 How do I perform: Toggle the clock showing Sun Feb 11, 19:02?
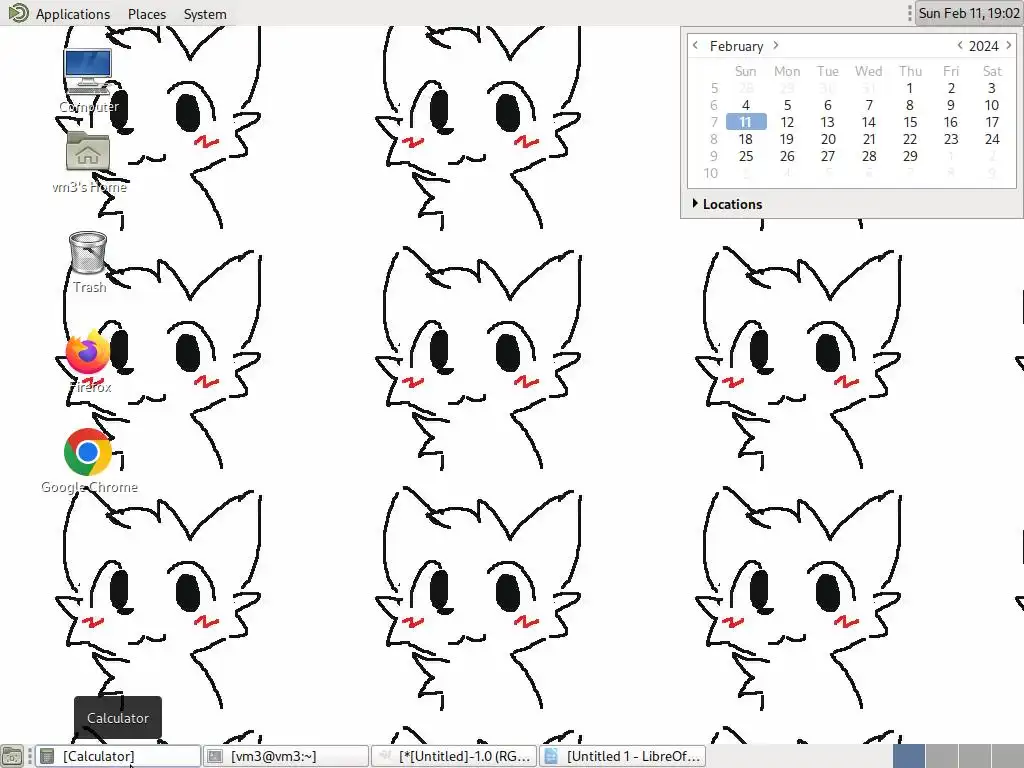[x=968, y=13]
